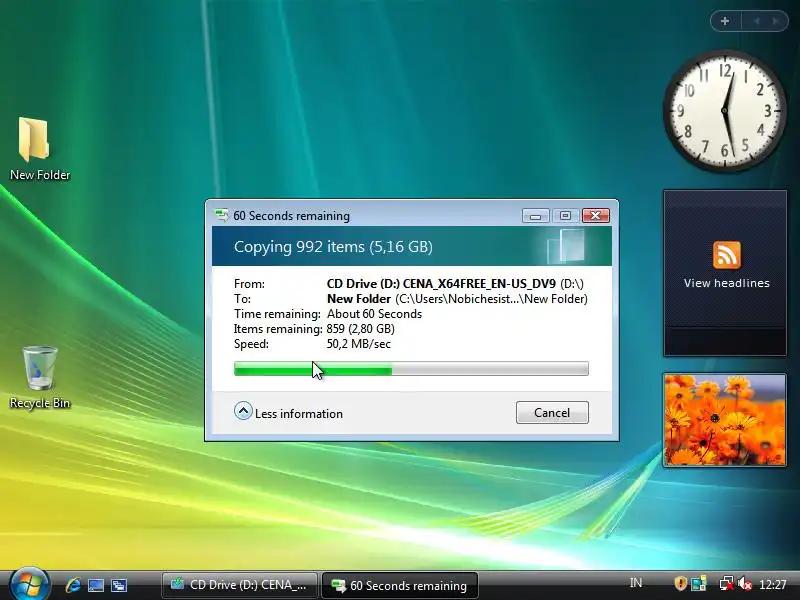
Task: Collapse details with Less information arrow
Action: [243, 411]
